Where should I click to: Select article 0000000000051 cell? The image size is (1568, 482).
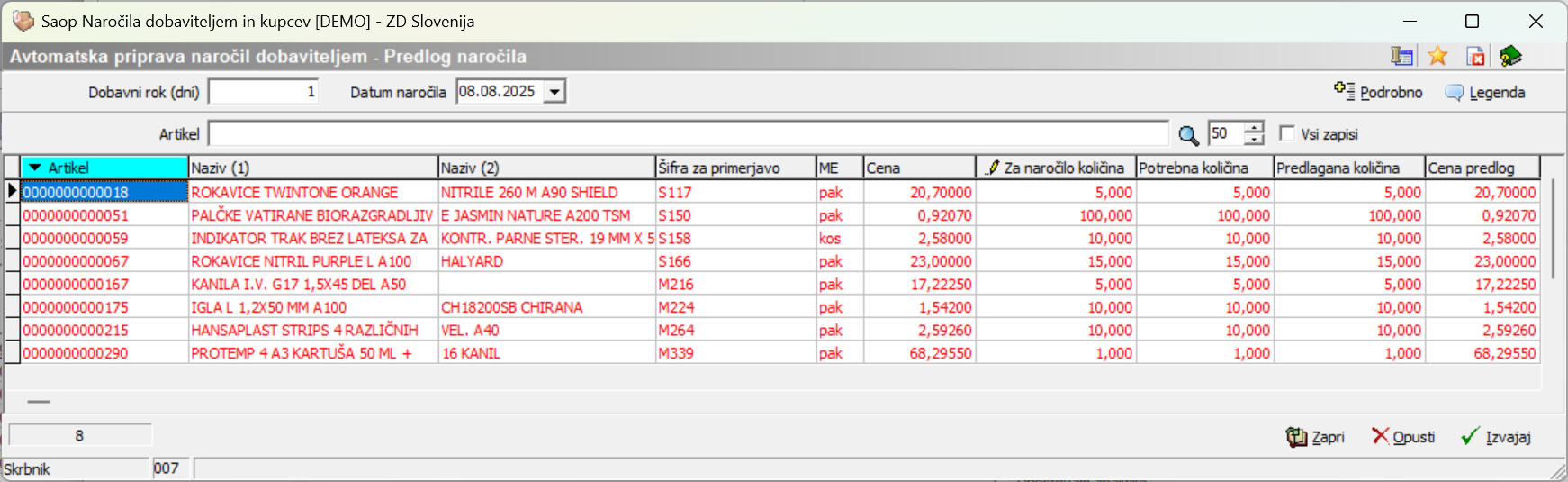tap(104, 215)
